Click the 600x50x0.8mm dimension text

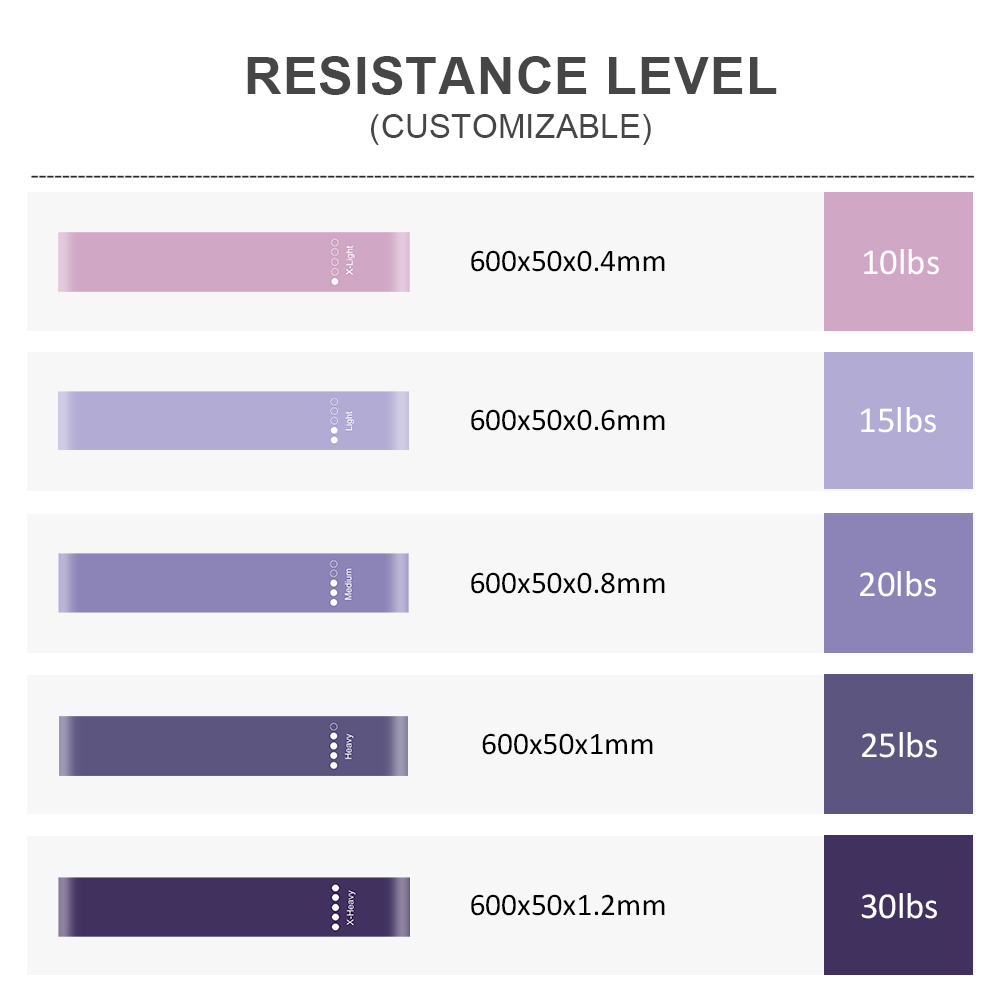click(x=568, y=584)
